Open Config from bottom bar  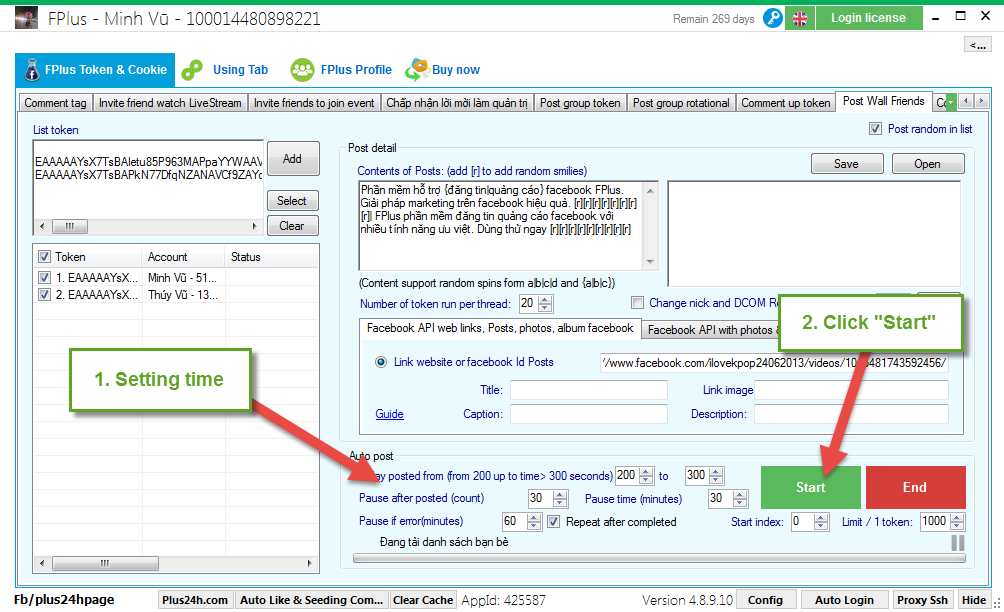click(x=765, y=600)
